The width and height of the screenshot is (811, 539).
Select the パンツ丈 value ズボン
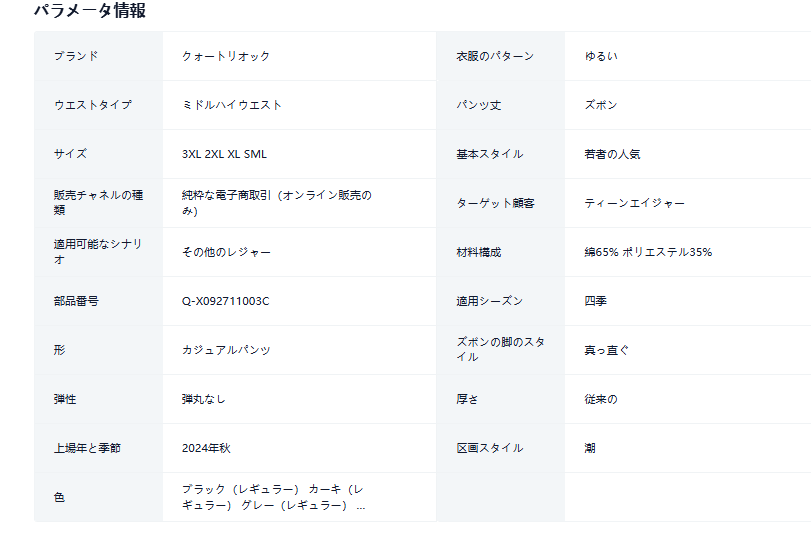(x=601, y=105)
